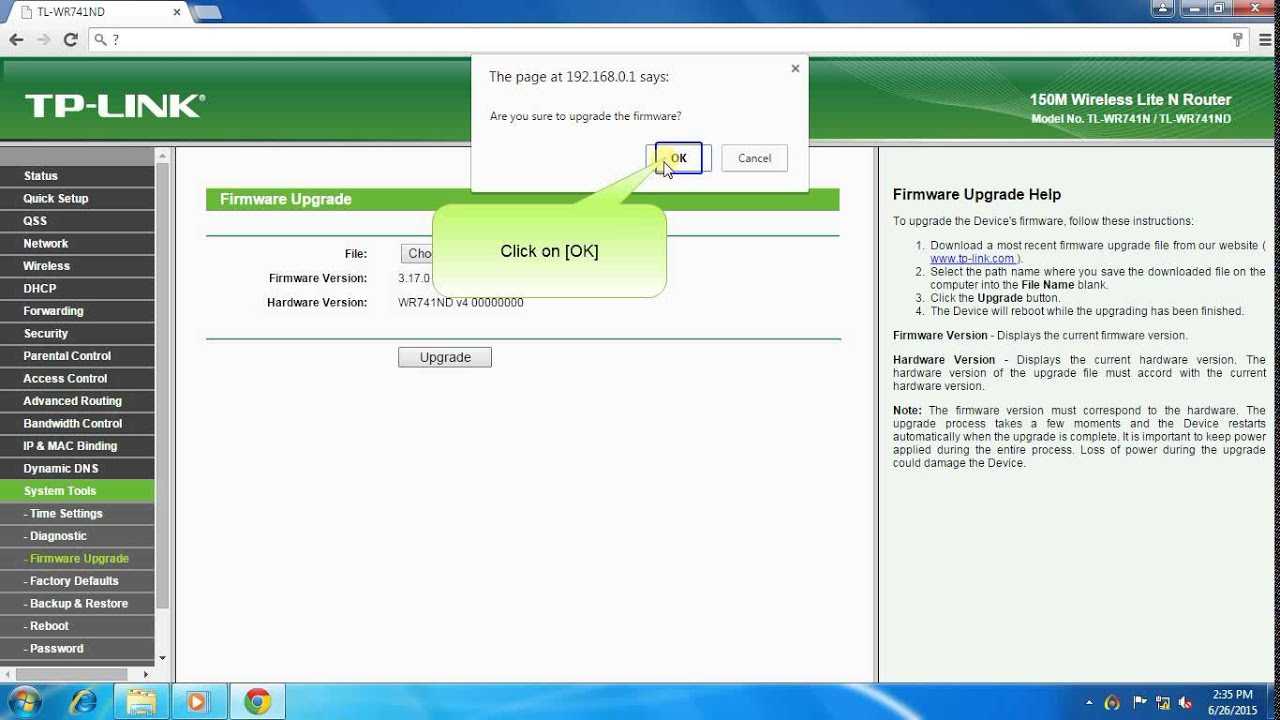The width and height of the screenshot is (1280, 720).
Task: Close the TL-WR741ND tab
Action: (177, 12)
